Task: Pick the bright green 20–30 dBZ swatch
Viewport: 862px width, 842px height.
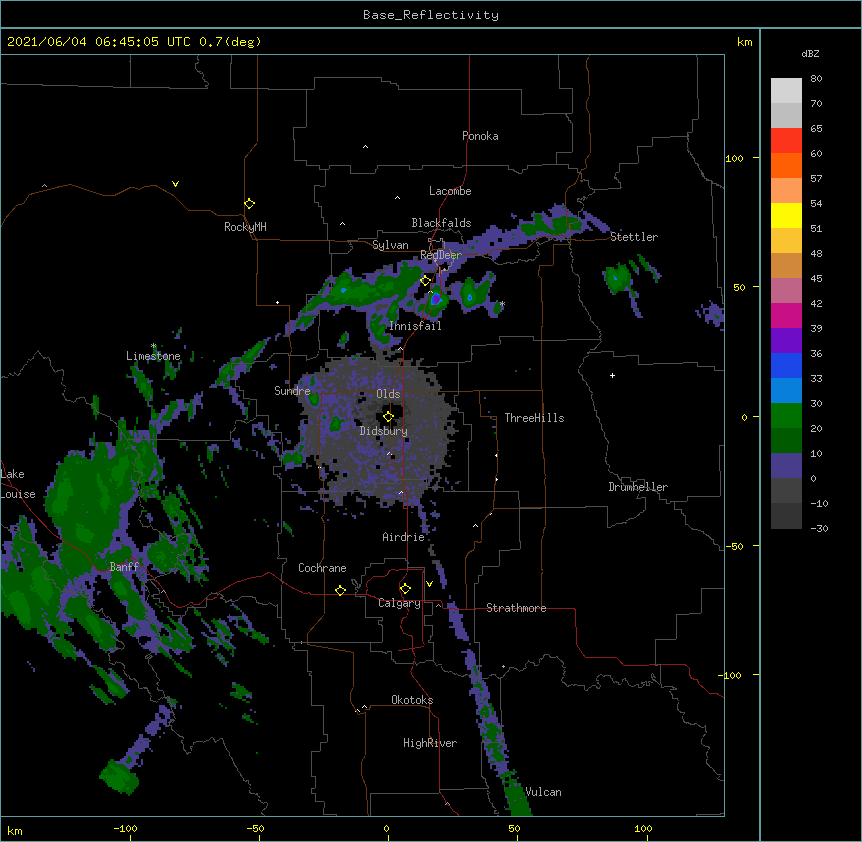Action: pyautogui.click(x=786, y=416)
